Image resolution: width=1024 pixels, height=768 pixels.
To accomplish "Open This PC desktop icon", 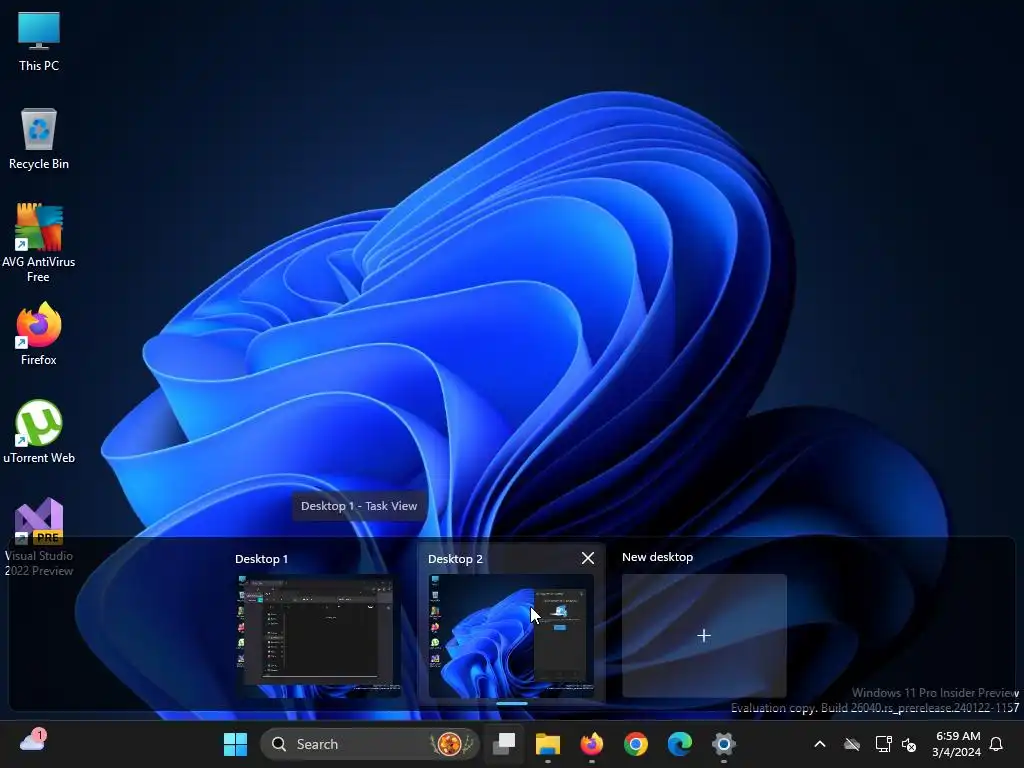I will [39, 40].
